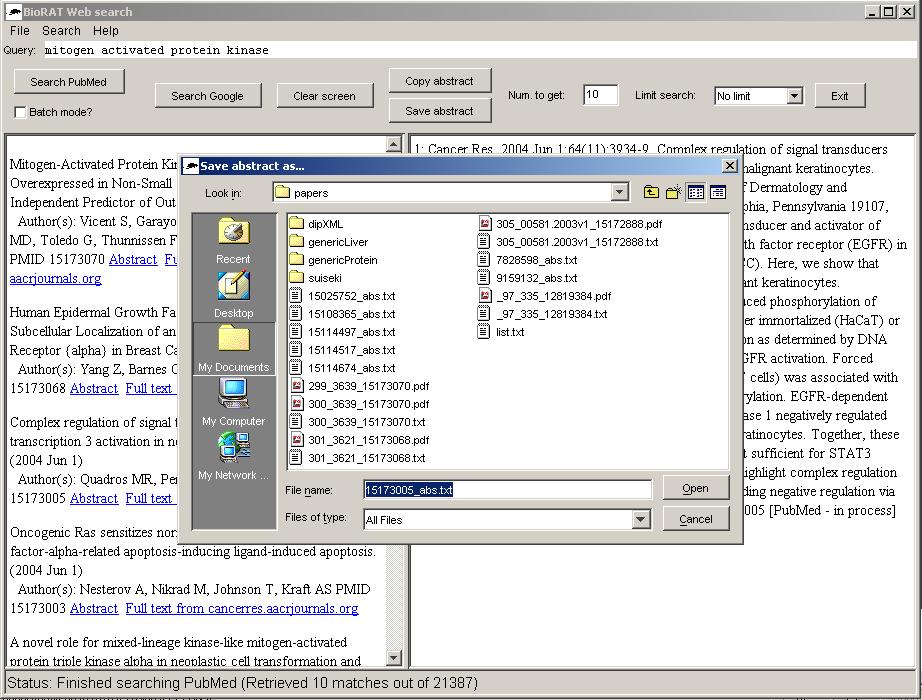
Task: Expand the Look in folder dropdown
Action: pos(619,192)
